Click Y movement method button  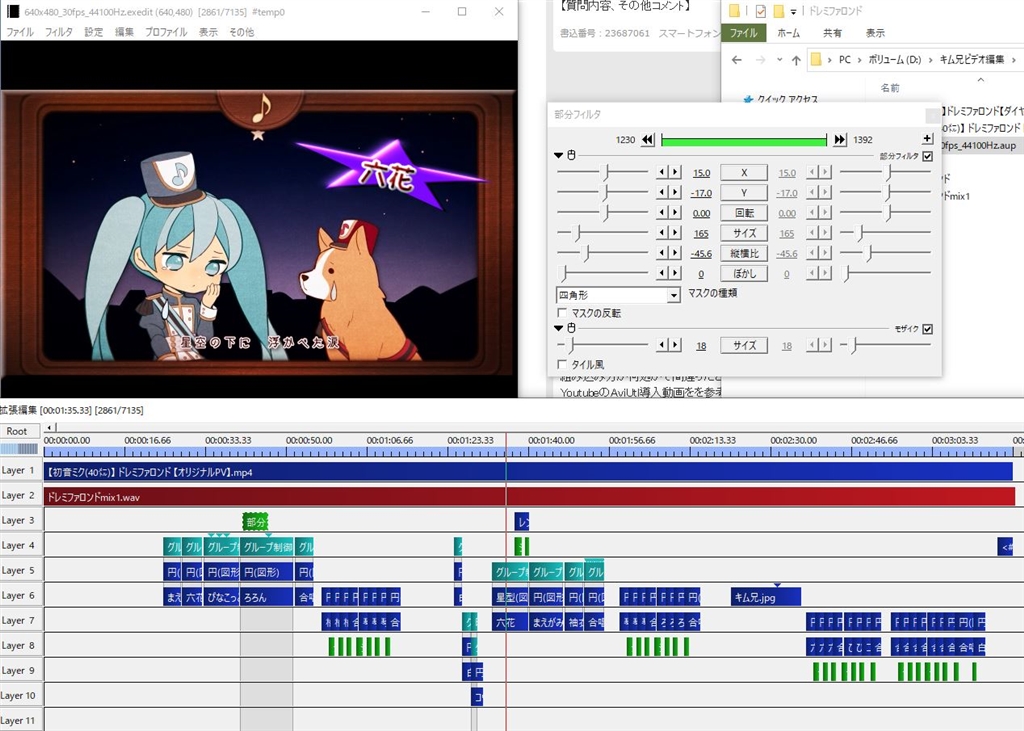tap(744, 193)
